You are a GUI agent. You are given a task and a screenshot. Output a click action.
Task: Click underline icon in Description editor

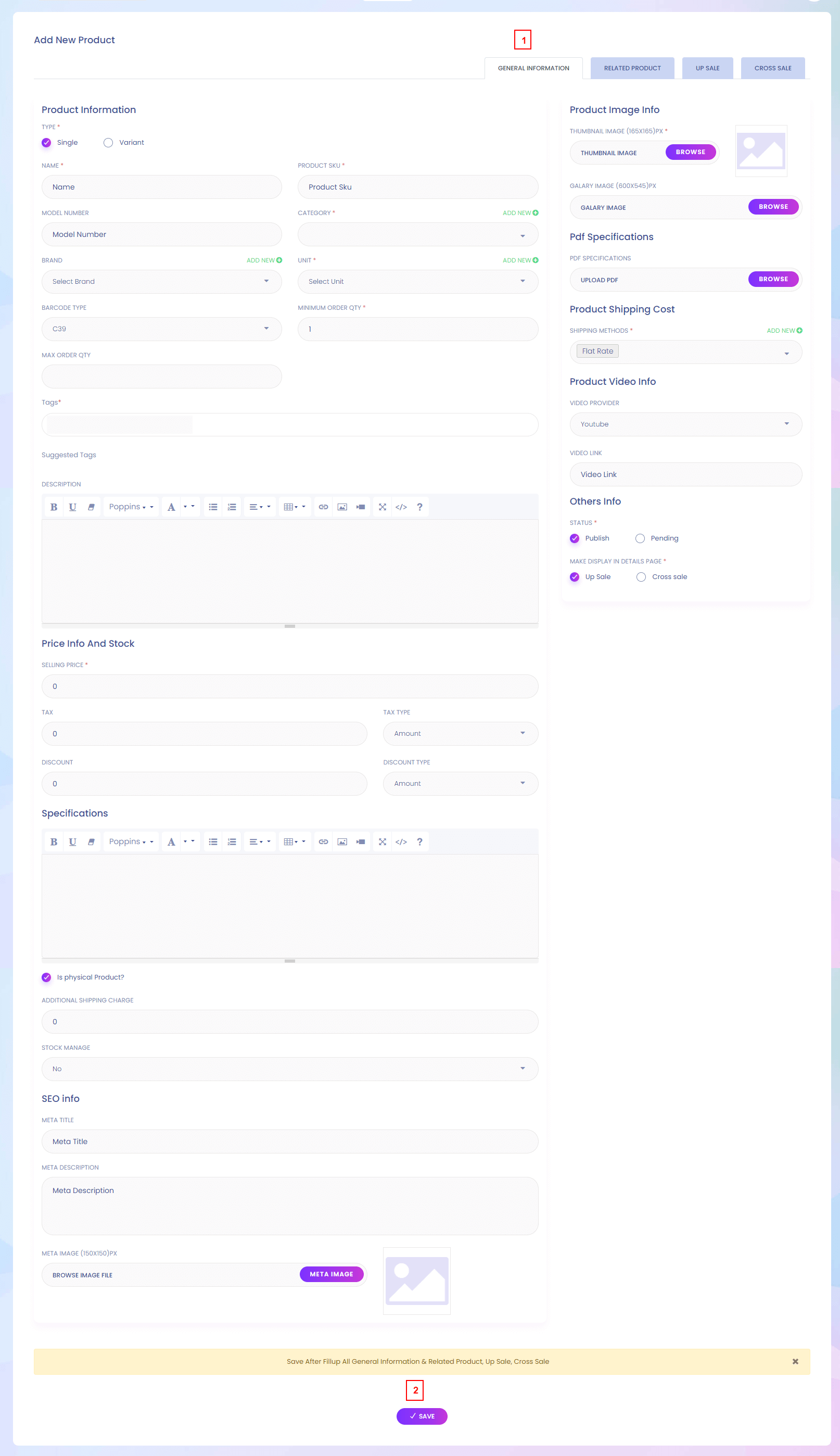(72, 507)
